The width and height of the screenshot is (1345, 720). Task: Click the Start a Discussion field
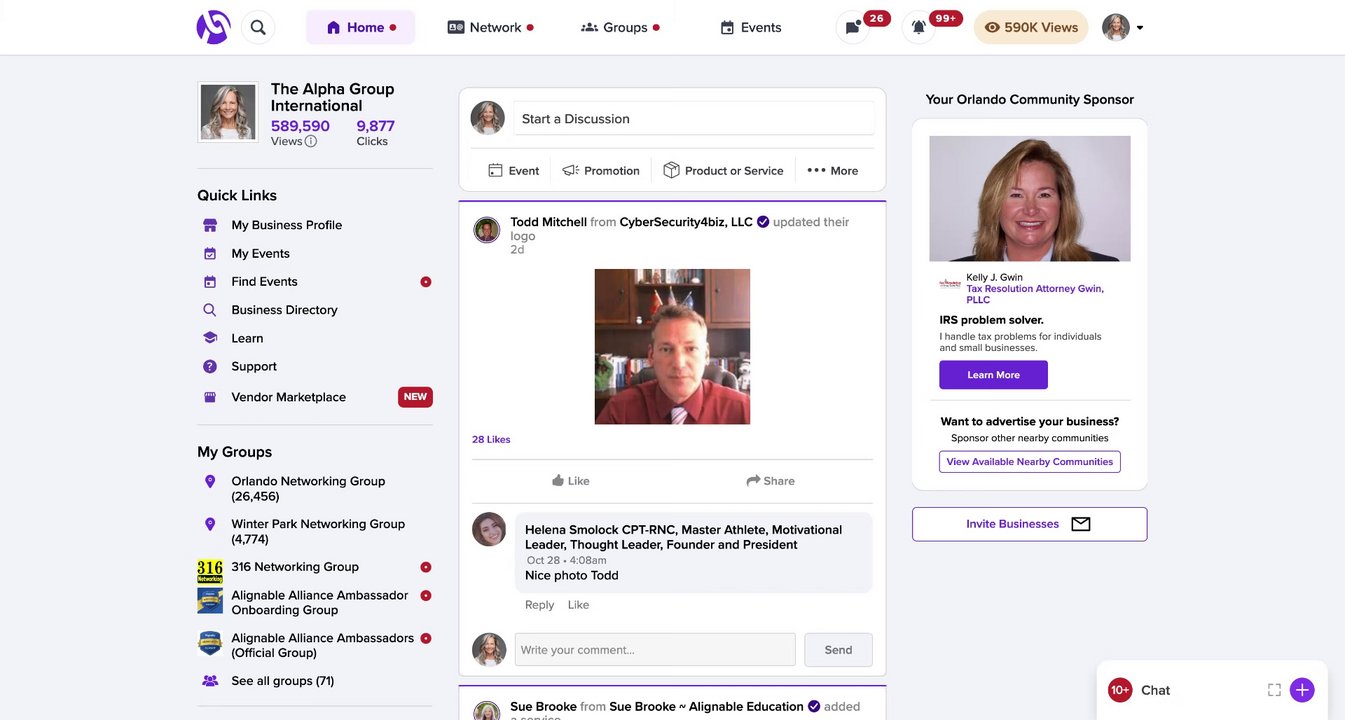(694, 118)
